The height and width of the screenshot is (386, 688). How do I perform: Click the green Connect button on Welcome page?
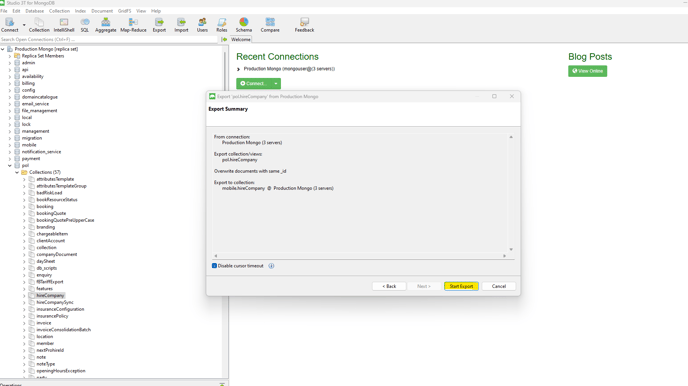tap(254, 83)
